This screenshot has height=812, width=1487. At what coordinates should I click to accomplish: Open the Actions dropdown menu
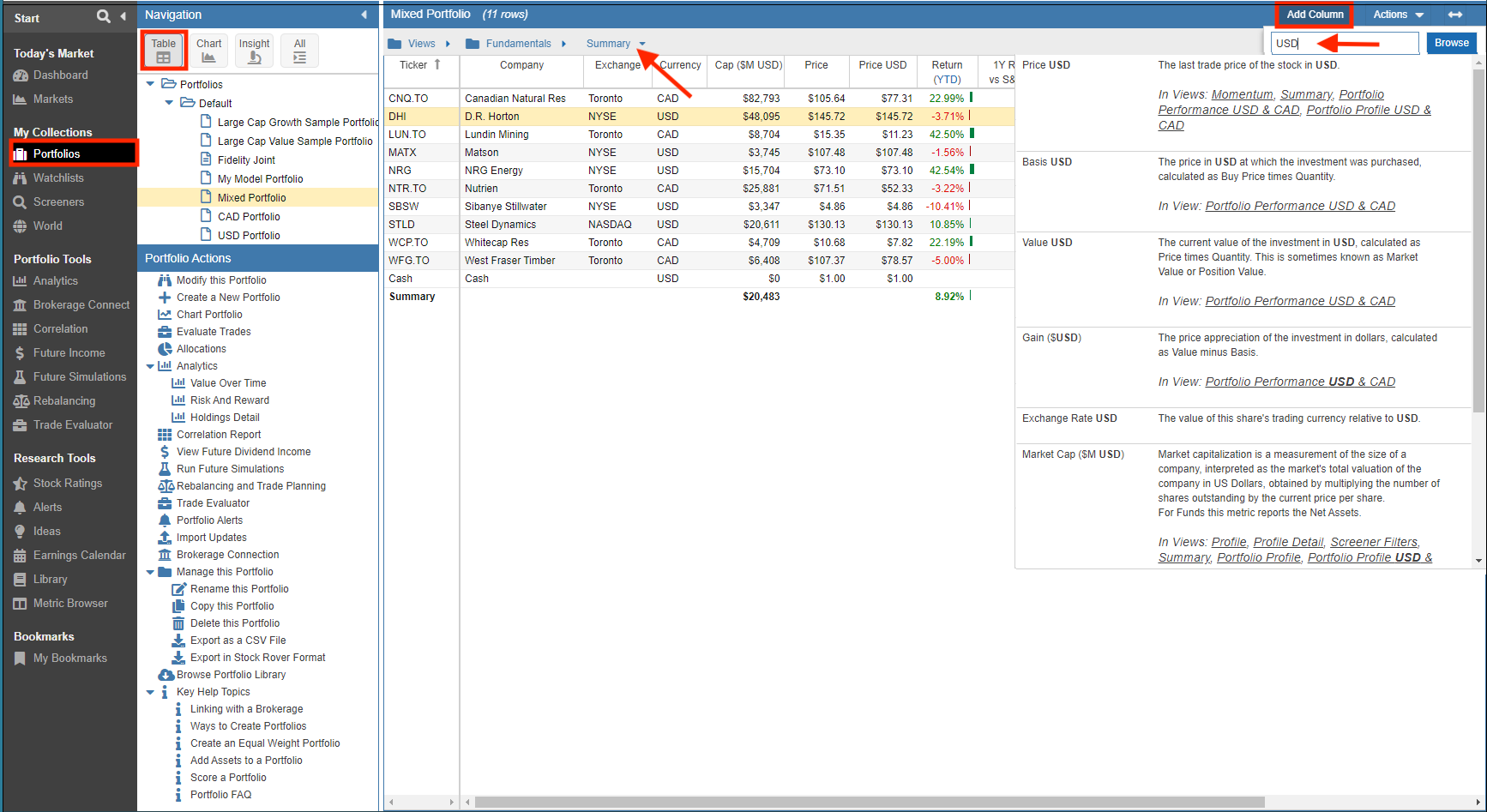coord(1398,15)
